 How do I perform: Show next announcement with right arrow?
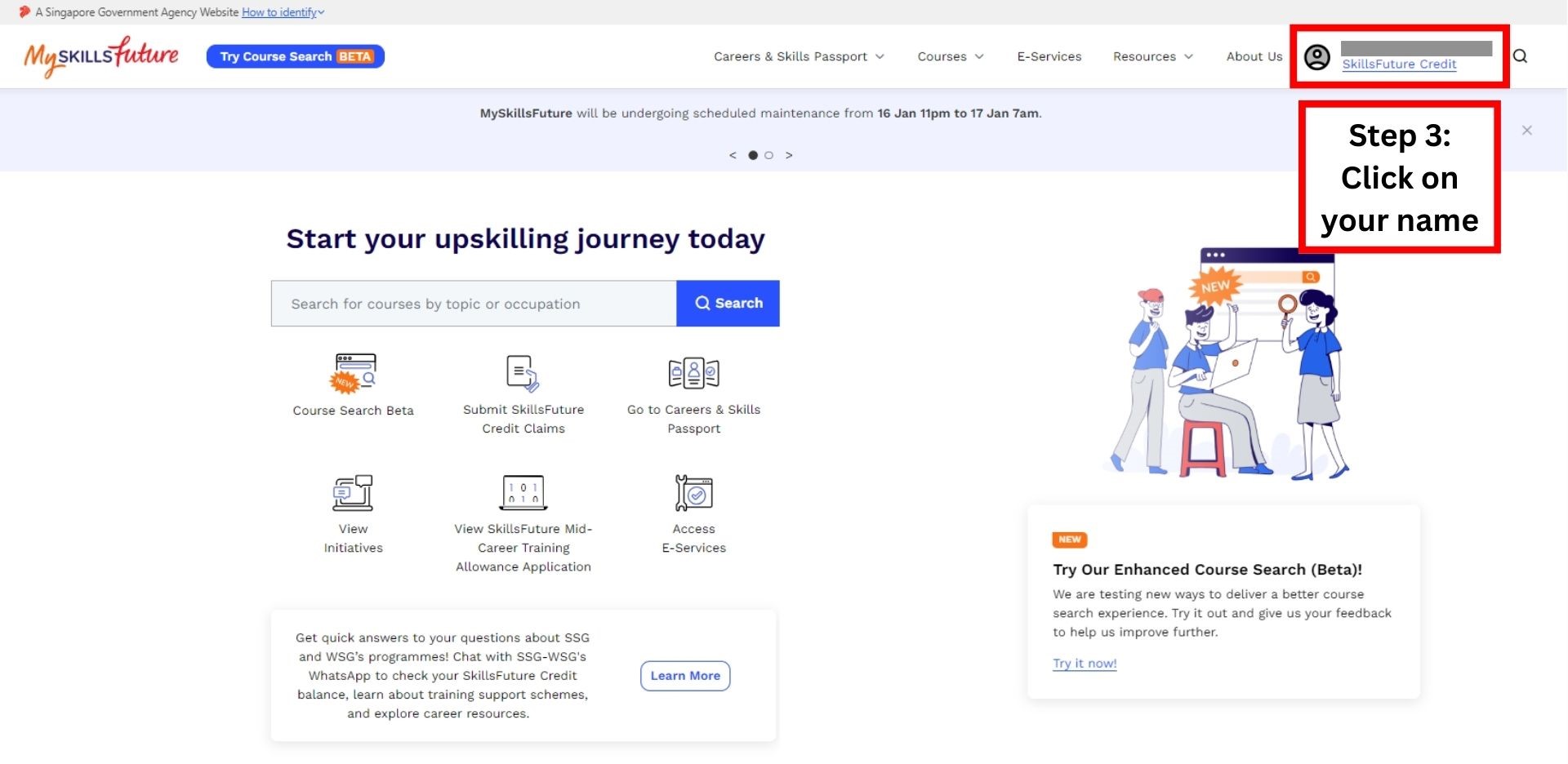tap(789, 155)
